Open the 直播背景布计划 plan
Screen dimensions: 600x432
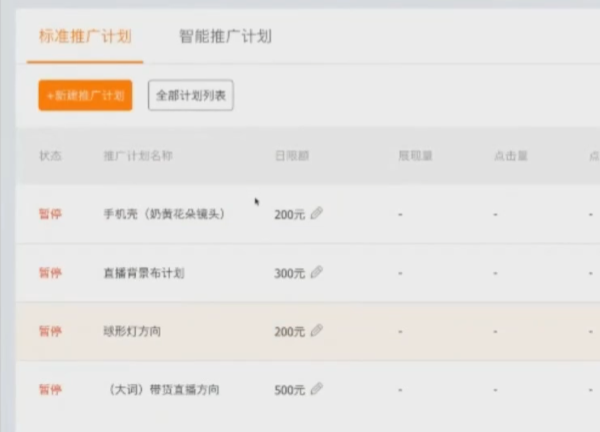[x=143, y=273]
